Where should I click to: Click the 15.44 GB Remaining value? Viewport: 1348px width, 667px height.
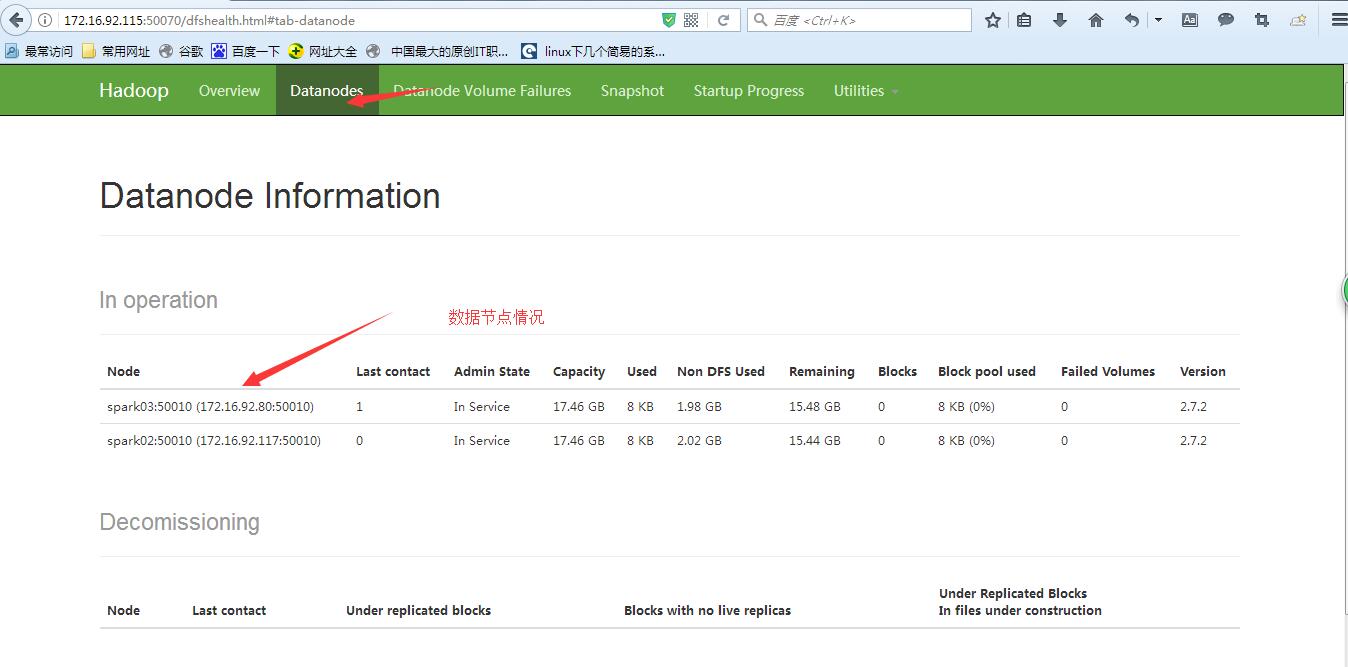click(x=815, y=441)
